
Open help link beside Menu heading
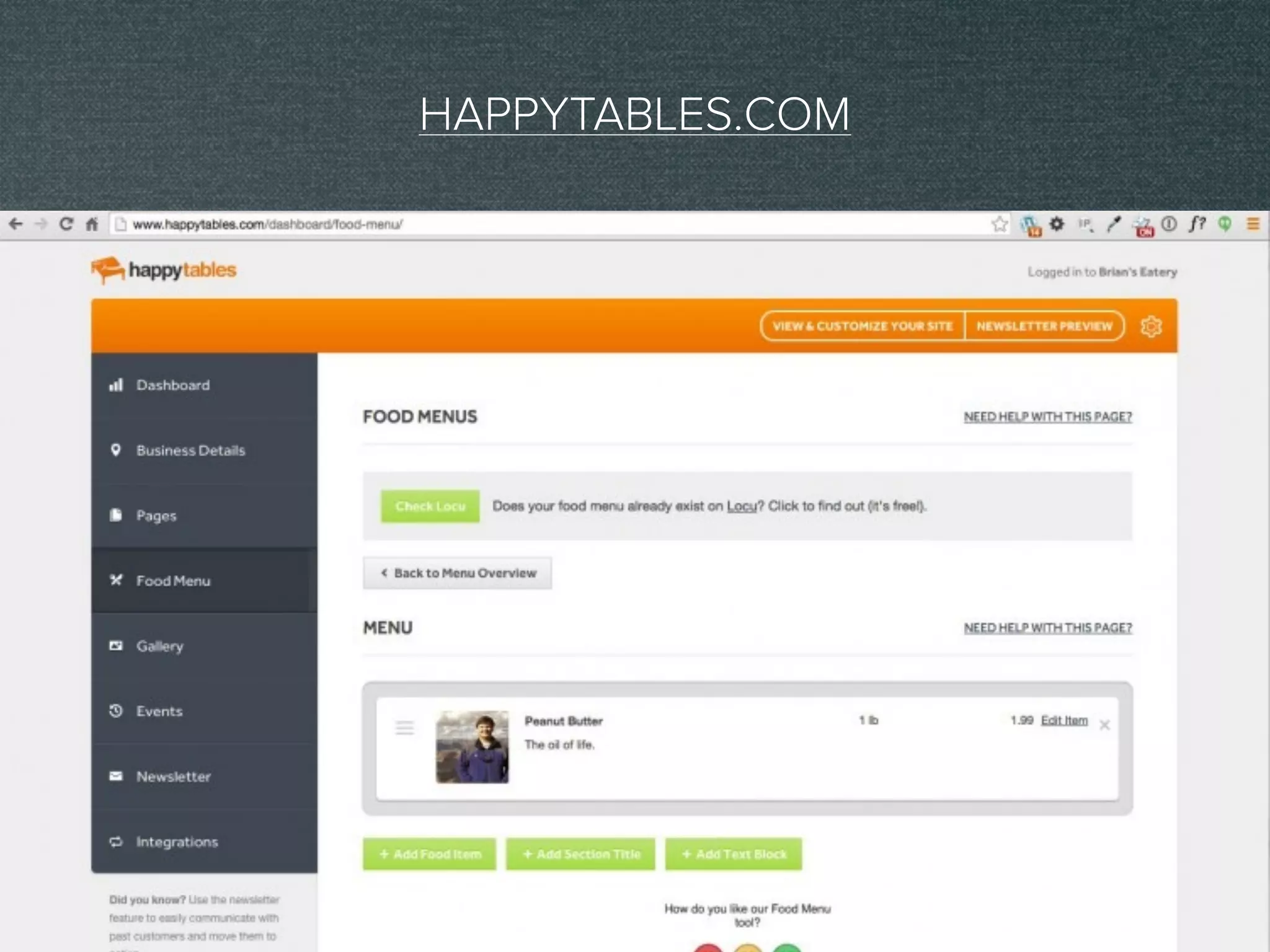click(1048, 628)
